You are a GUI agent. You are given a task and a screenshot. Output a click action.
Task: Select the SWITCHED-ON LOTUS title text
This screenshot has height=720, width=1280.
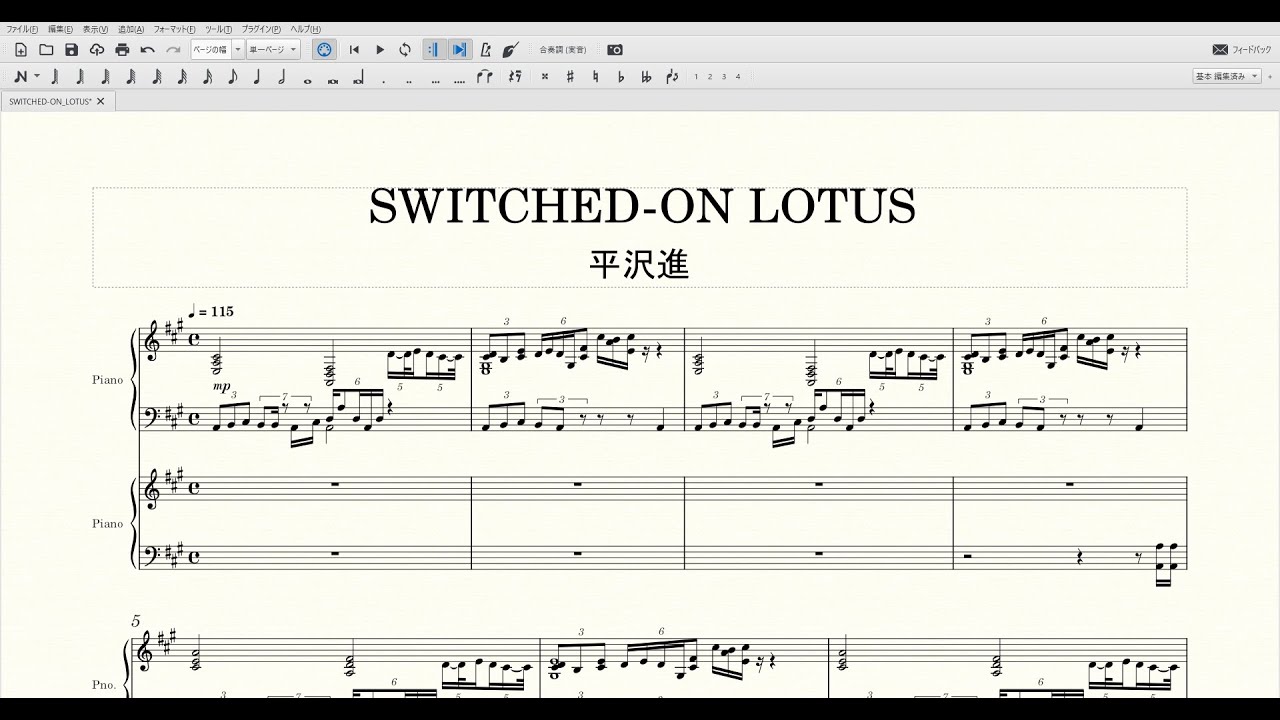click(642, 206)
